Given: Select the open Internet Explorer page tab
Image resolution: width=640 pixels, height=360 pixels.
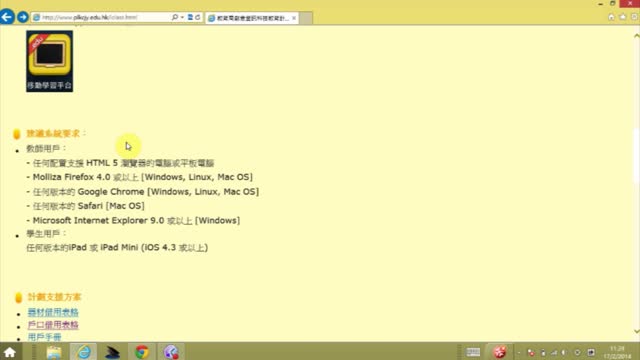Looking at the screenshot, I should [x=253, y=18].
